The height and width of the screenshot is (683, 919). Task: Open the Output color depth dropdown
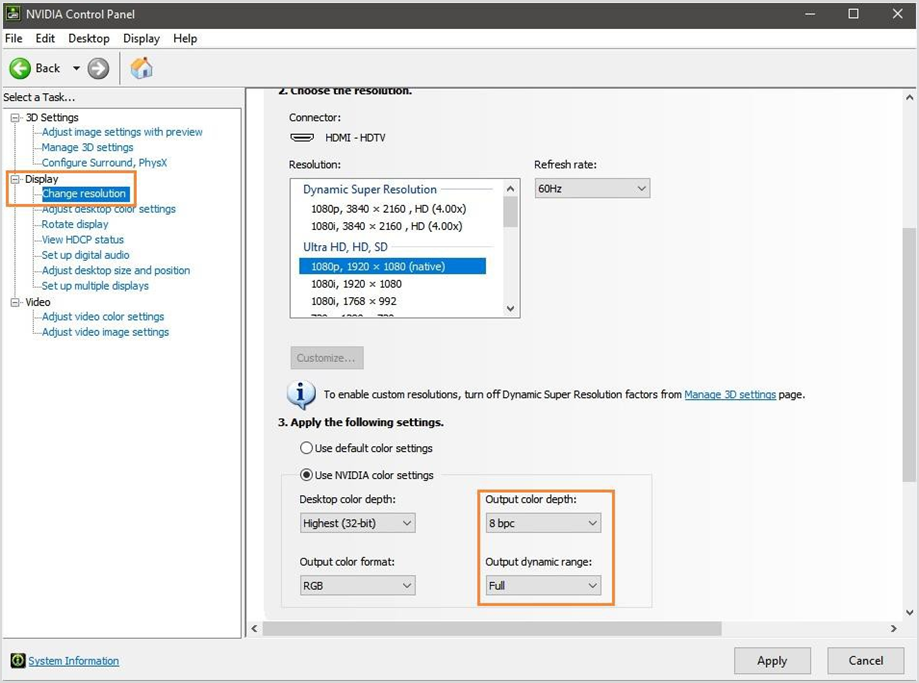coord(543,523)
